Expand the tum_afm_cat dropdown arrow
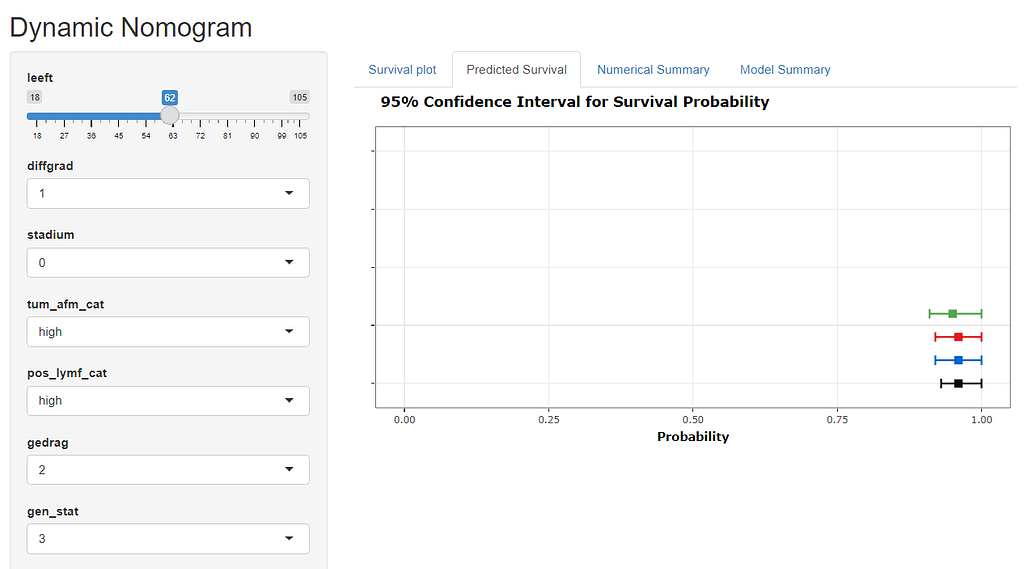This screenshot has width=1024, height=569. click(289, 331)
